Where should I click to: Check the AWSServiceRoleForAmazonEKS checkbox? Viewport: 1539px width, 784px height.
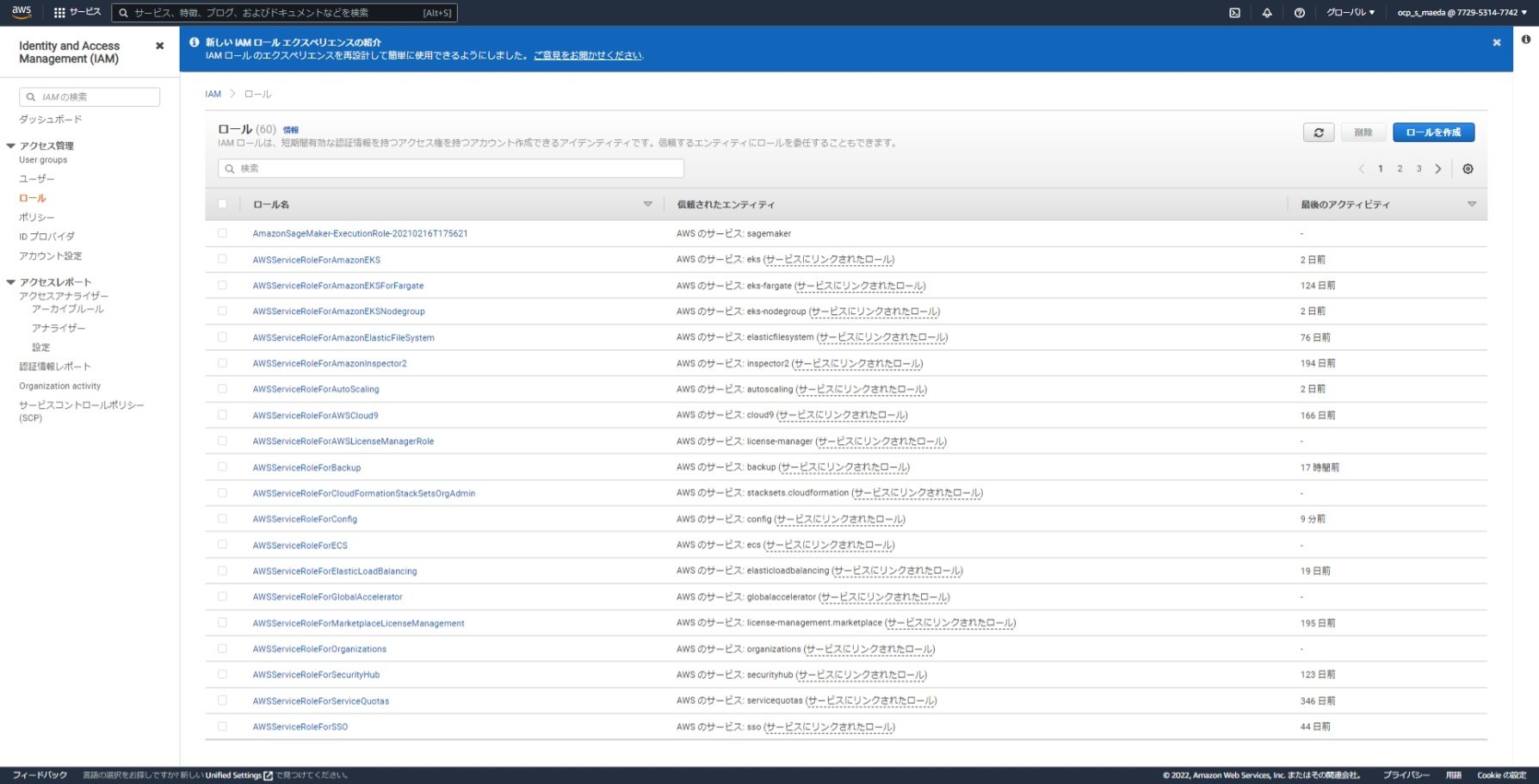(222, 259)
